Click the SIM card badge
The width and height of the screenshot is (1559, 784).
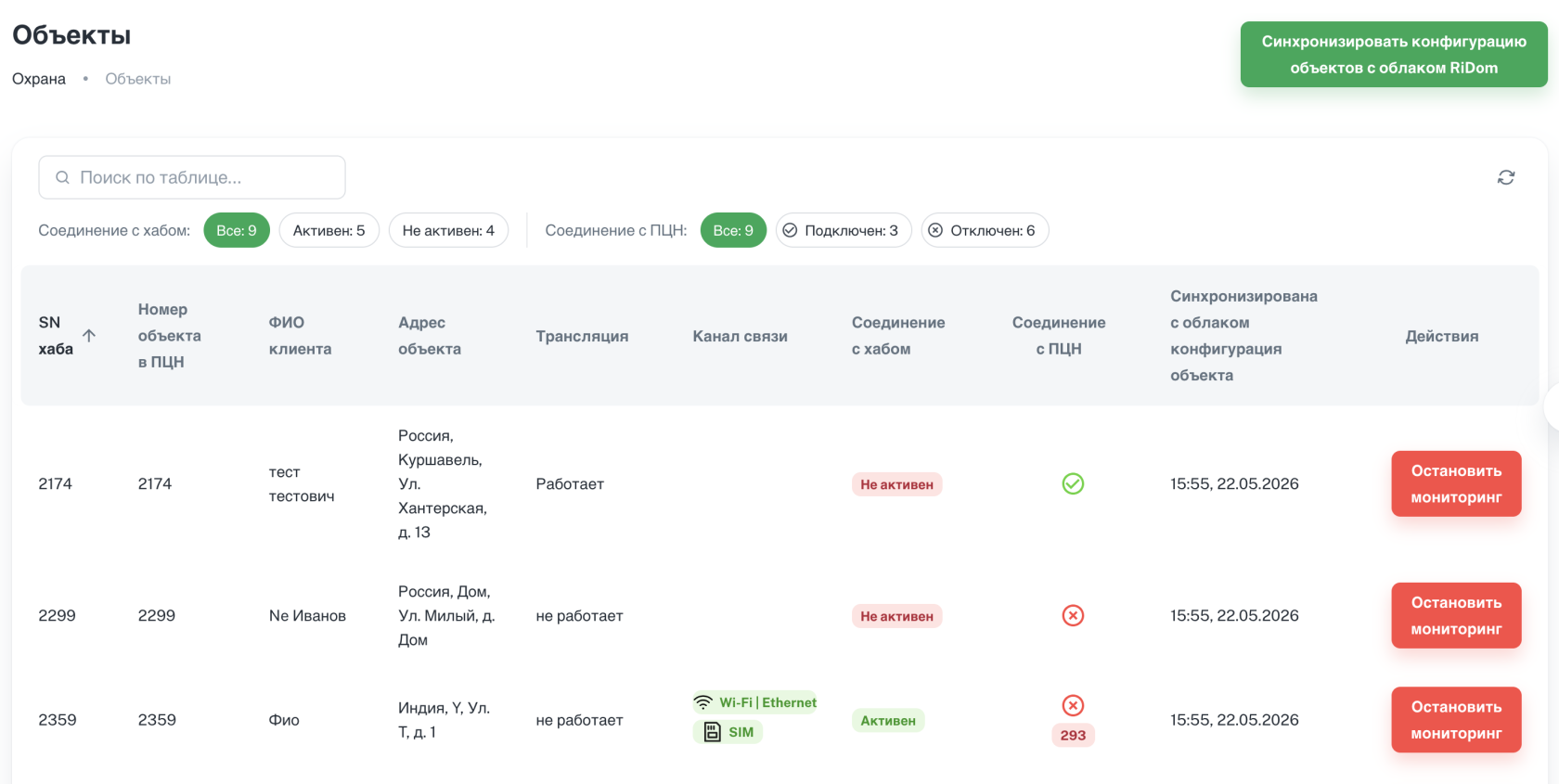coord(728,732)
